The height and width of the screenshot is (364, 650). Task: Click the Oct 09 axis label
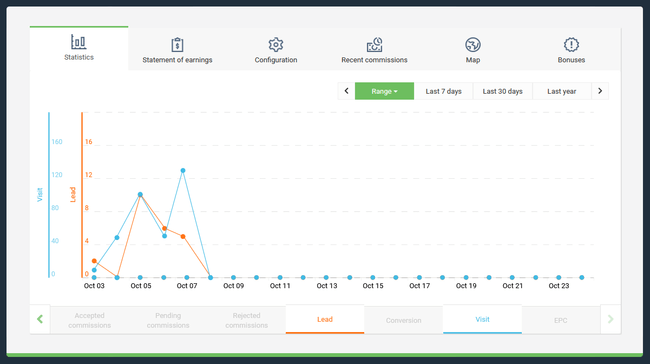(233, 286)
